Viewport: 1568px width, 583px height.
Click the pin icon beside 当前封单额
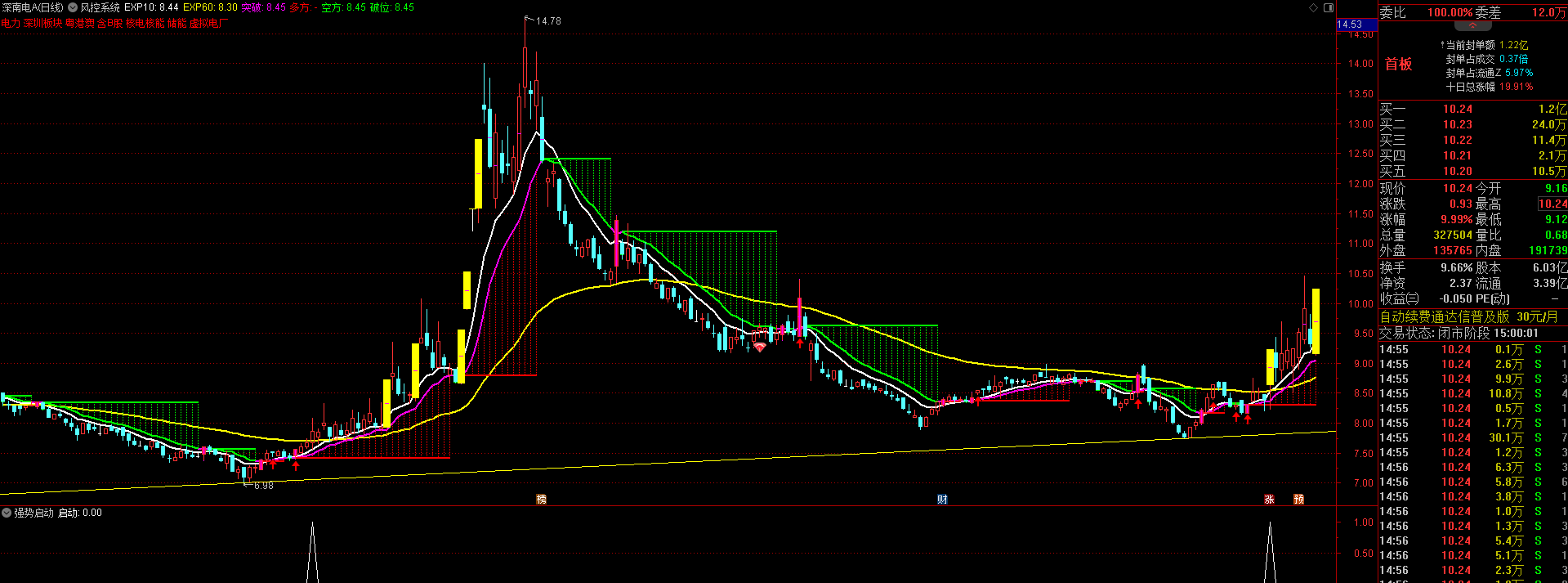click(x=1441, y=45)
